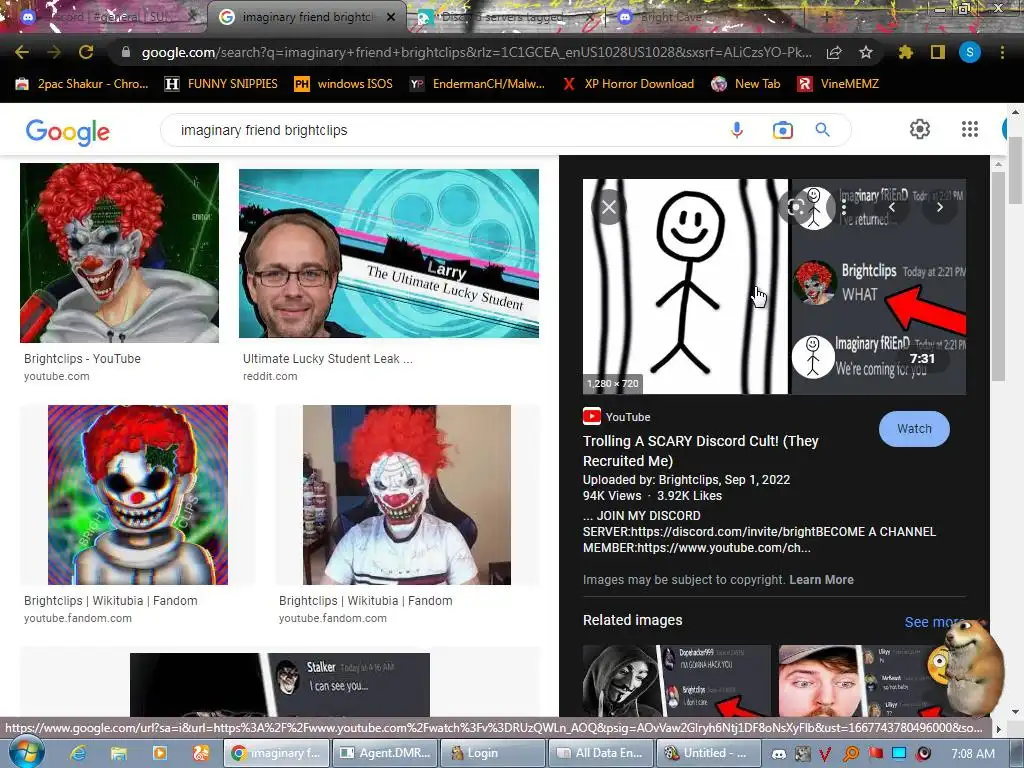This screenshot has height=768, width=1024.
Task: Open Google quick settings gear
Action: tap(920, 129)
